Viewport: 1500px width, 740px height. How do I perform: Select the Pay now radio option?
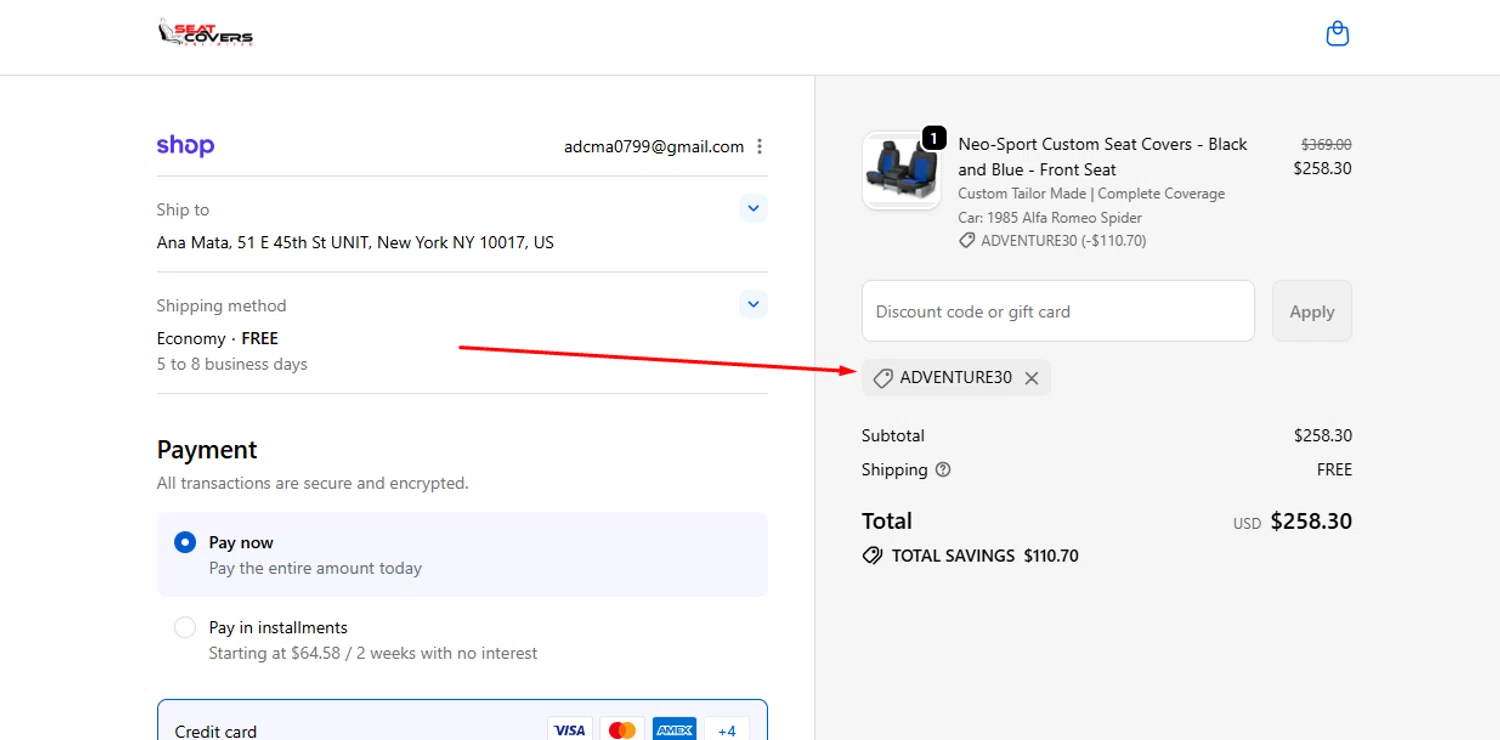[185, 542]
